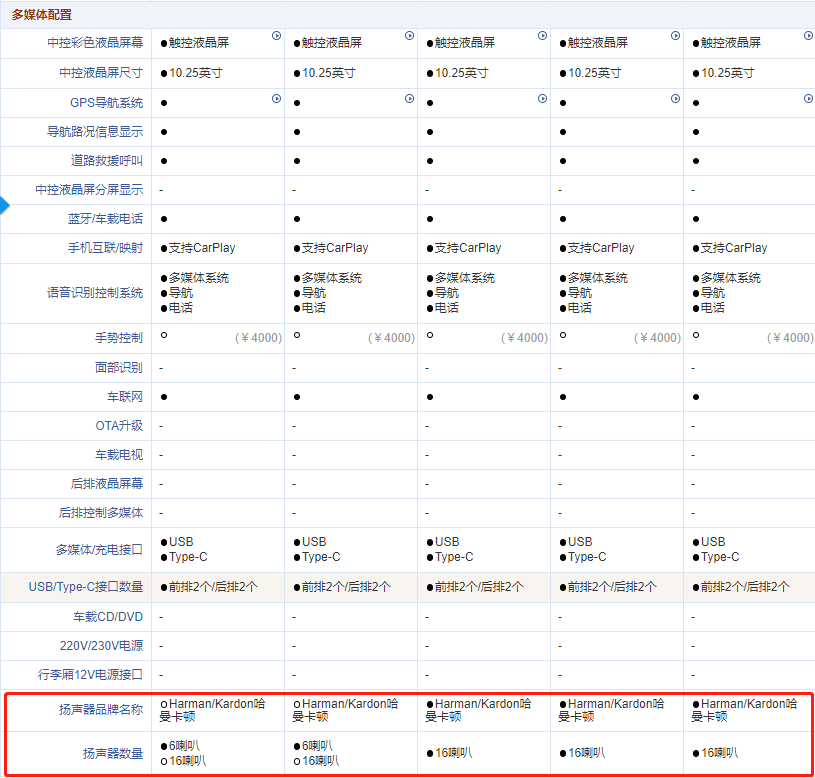Expand side panel with blue arrow on left edge
This screenshot has width=815, height=778.
pos(4,206)
